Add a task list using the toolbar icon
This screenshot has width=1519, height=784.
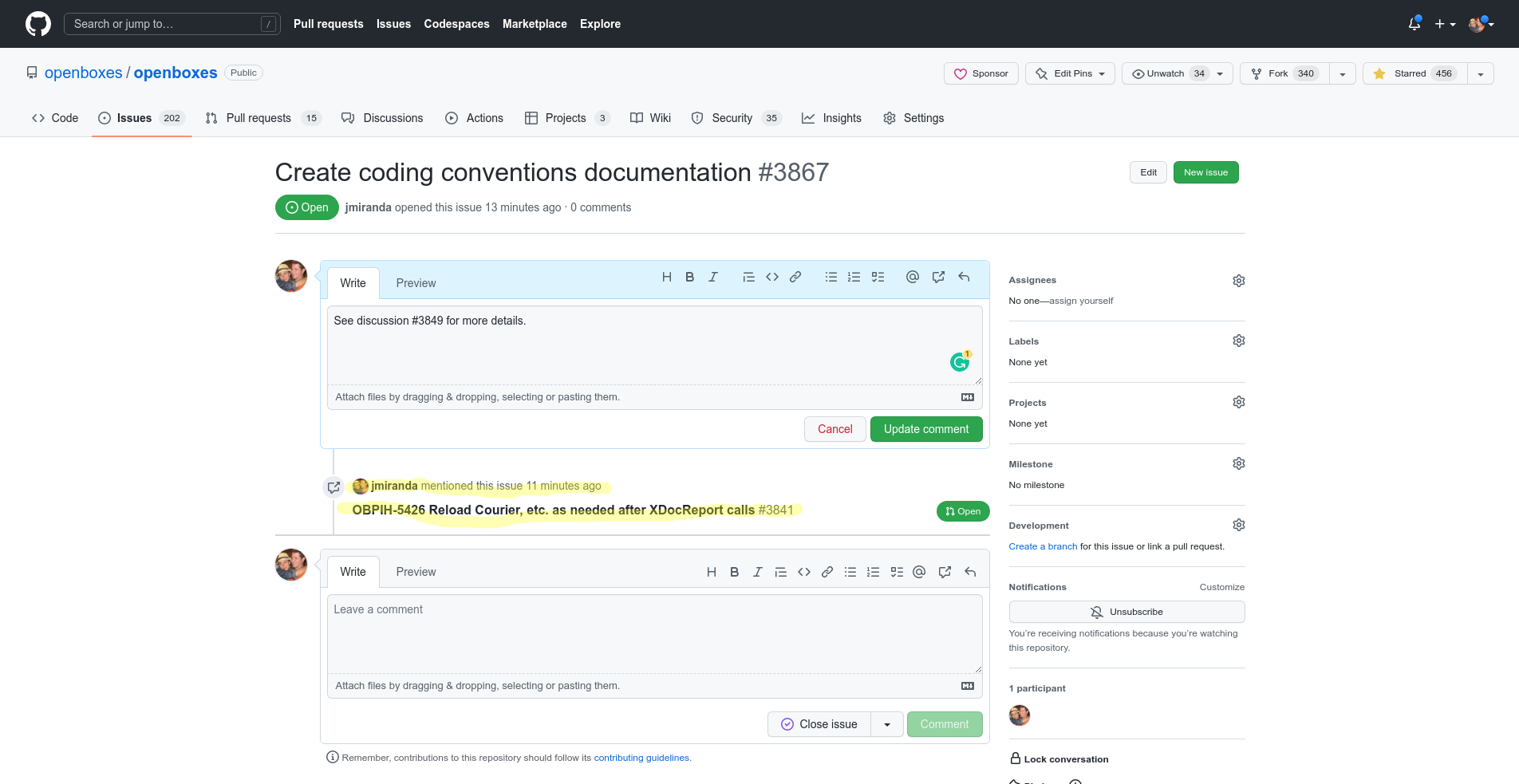click(x=896, y=572)
